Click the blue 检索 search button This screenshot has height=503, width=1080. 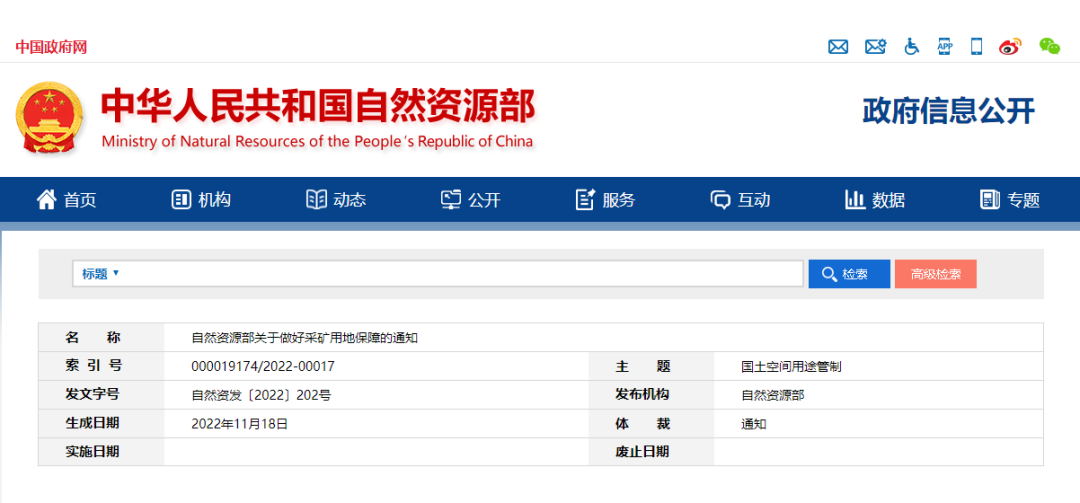point(848,274)
